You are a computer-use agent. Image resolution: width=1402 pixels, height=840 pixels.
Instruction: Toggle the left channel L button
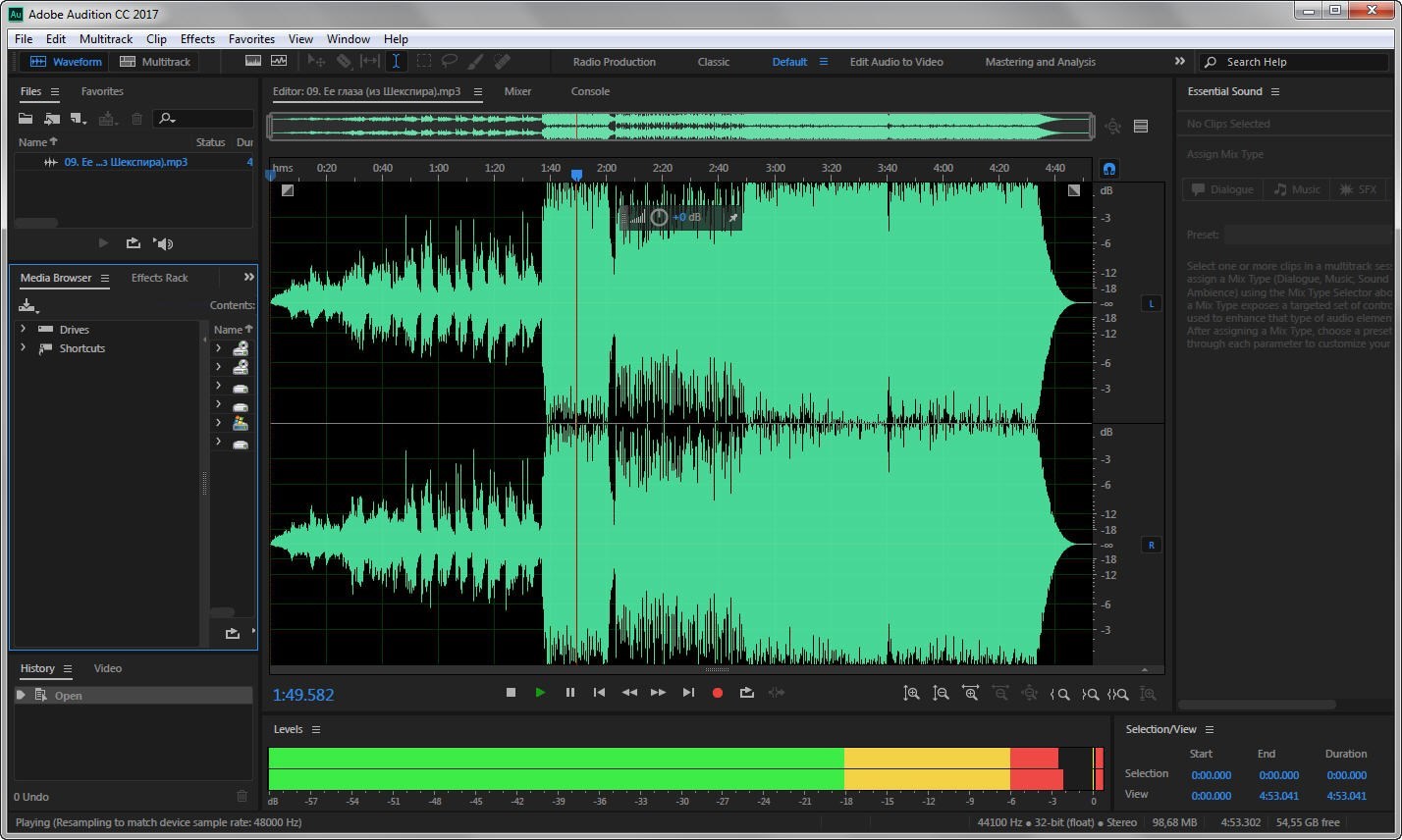pyautogui.click(x=1151, y=303)
